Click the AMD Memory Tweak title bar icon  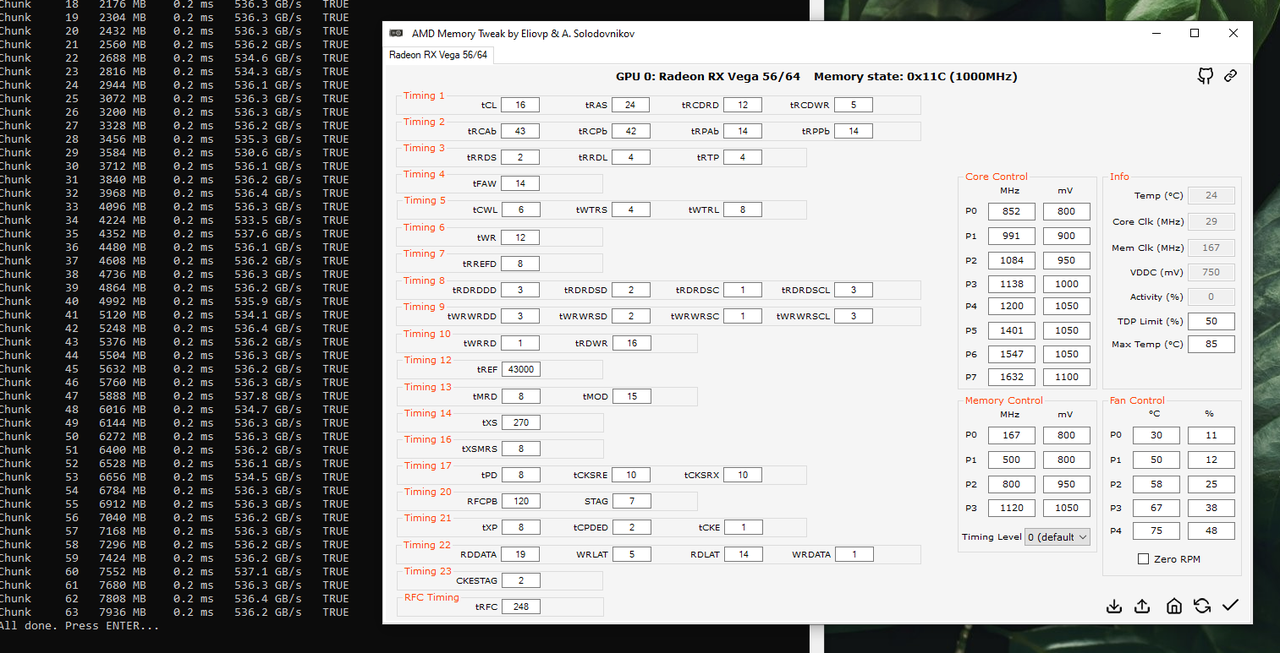[x=397, y=33]
